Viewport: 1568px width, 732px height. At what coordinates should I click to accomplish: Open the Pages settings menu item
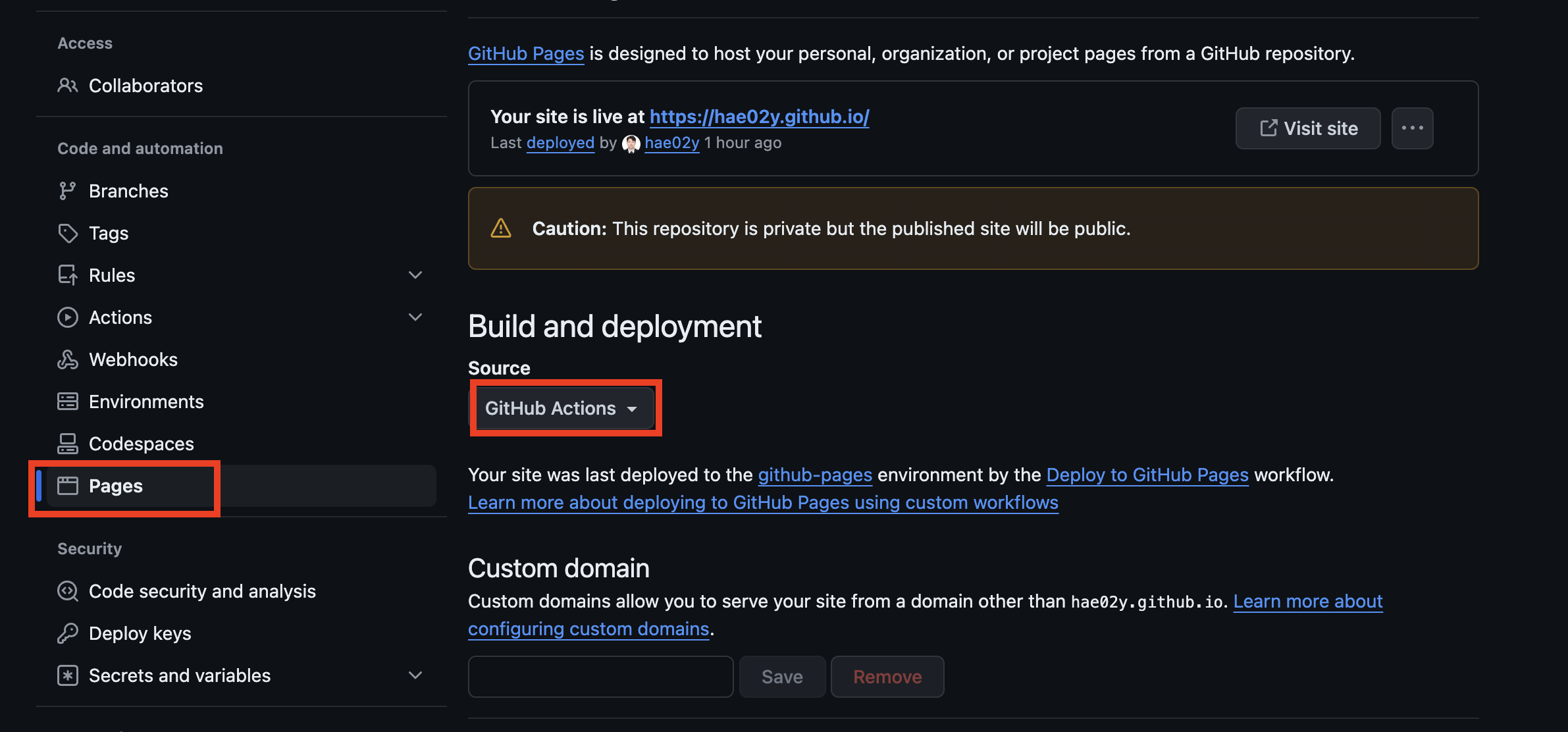pos(116,486)
